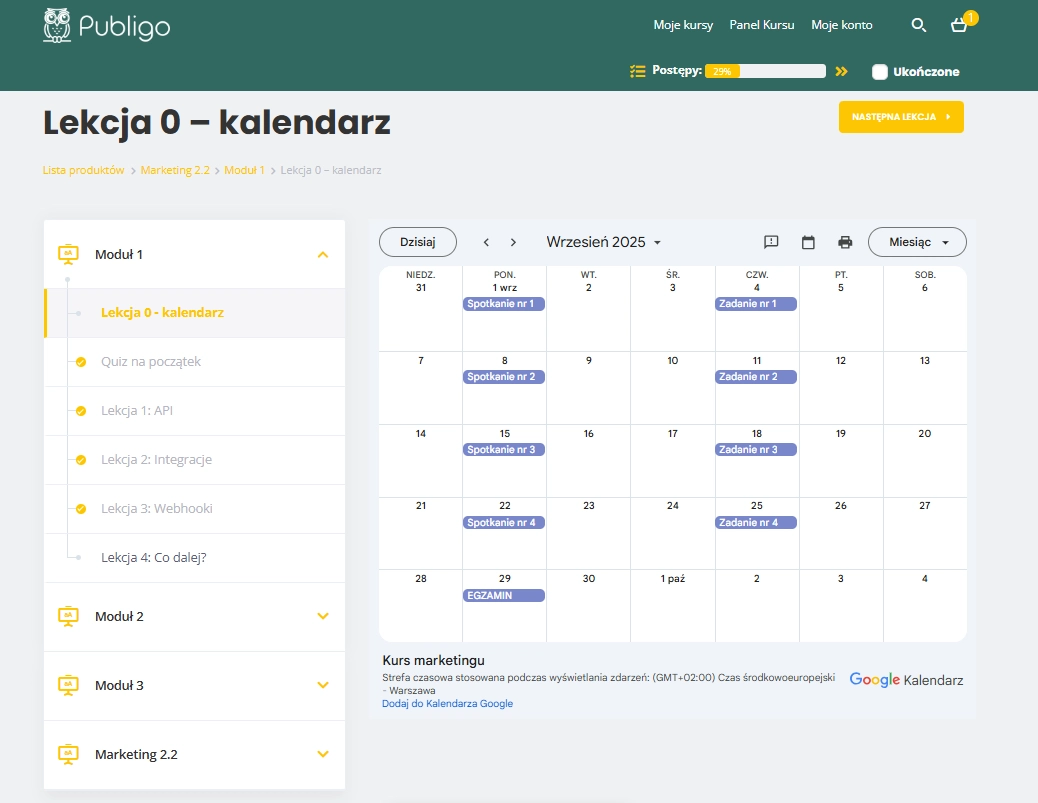The height and width of the screenshot is (803, 1038).
Task: Open Spotkanie nr 3 calendar event
Action: click(x=504, y=449)
